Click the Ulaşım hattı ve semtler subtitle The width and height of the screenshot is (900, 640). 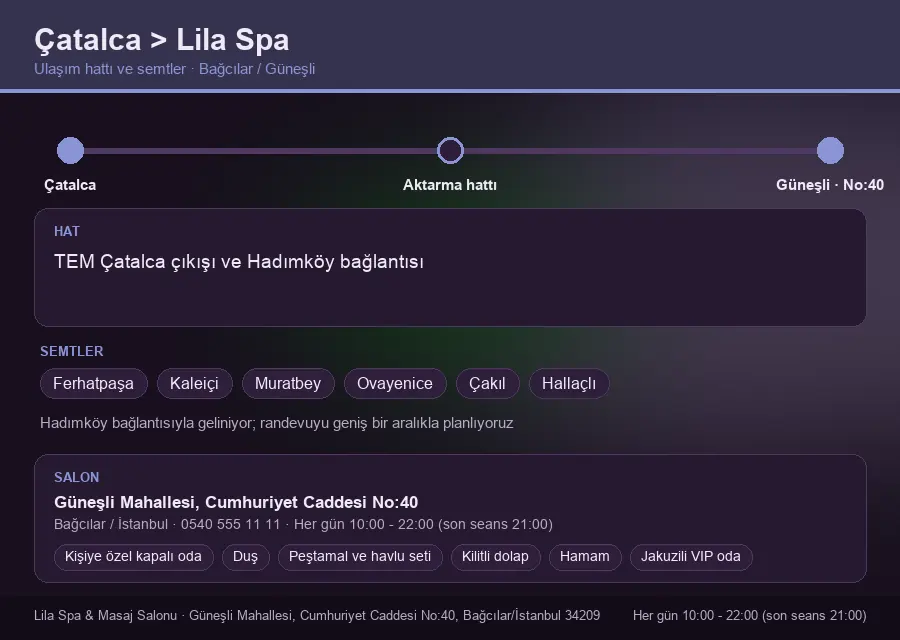[174, 69]
